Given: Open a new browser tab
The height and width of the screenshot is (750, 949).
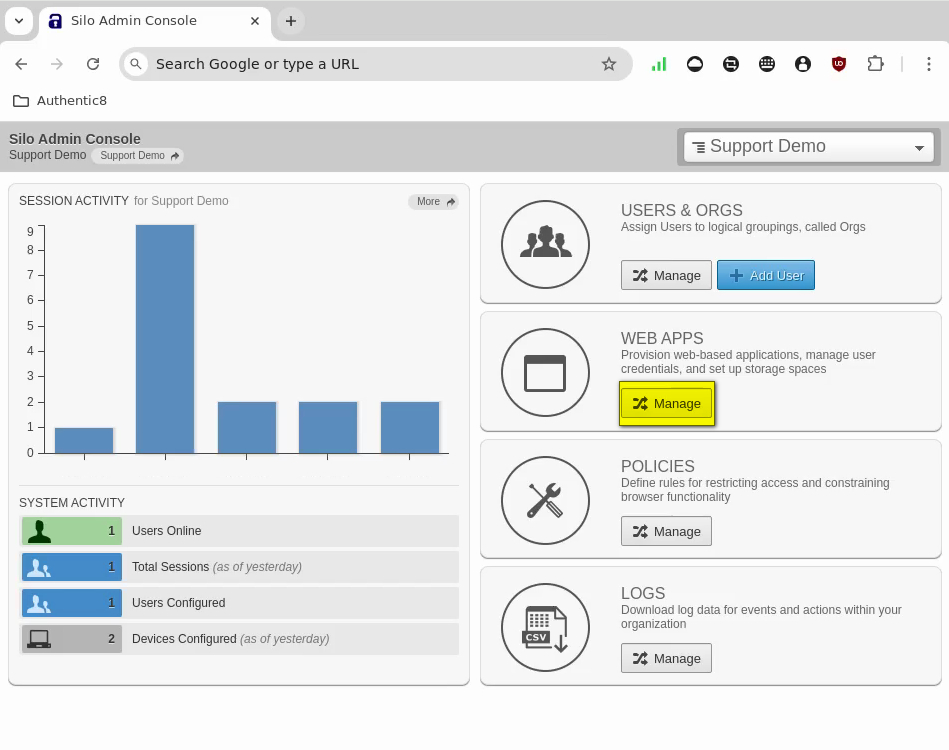Looking at the screenshot, I should point(291,21).
